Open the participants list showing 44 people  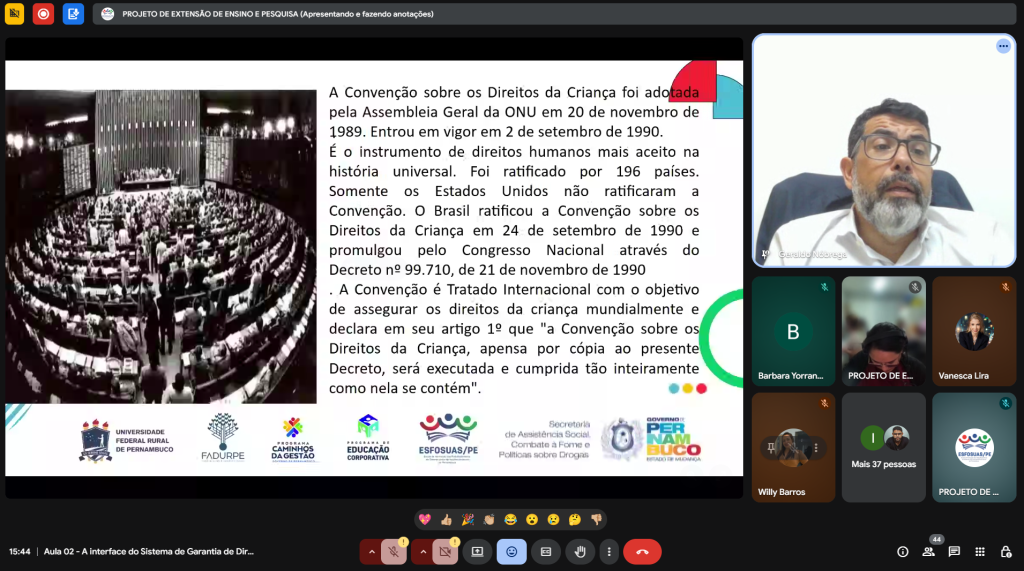pyautogui.click(x=929, y=551)
